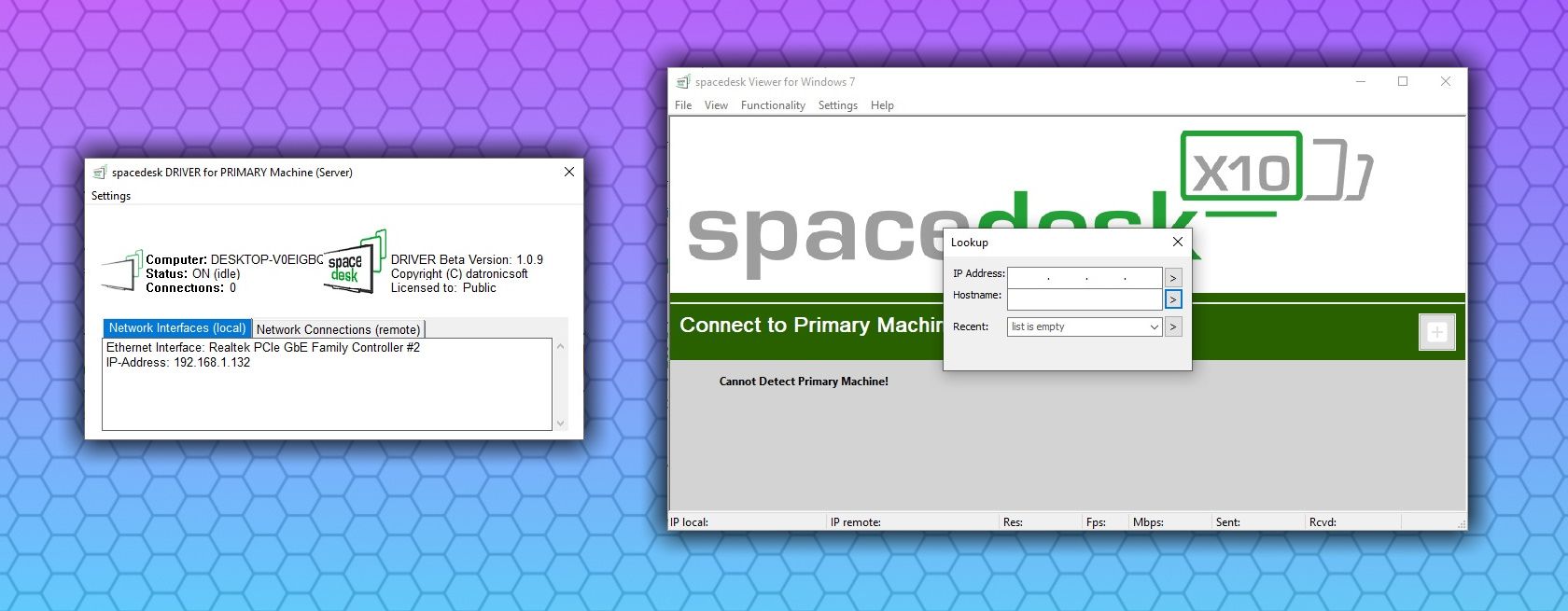Click the 'Status: ON (idle)' text
1568x611 pixels.
(193, 274)
